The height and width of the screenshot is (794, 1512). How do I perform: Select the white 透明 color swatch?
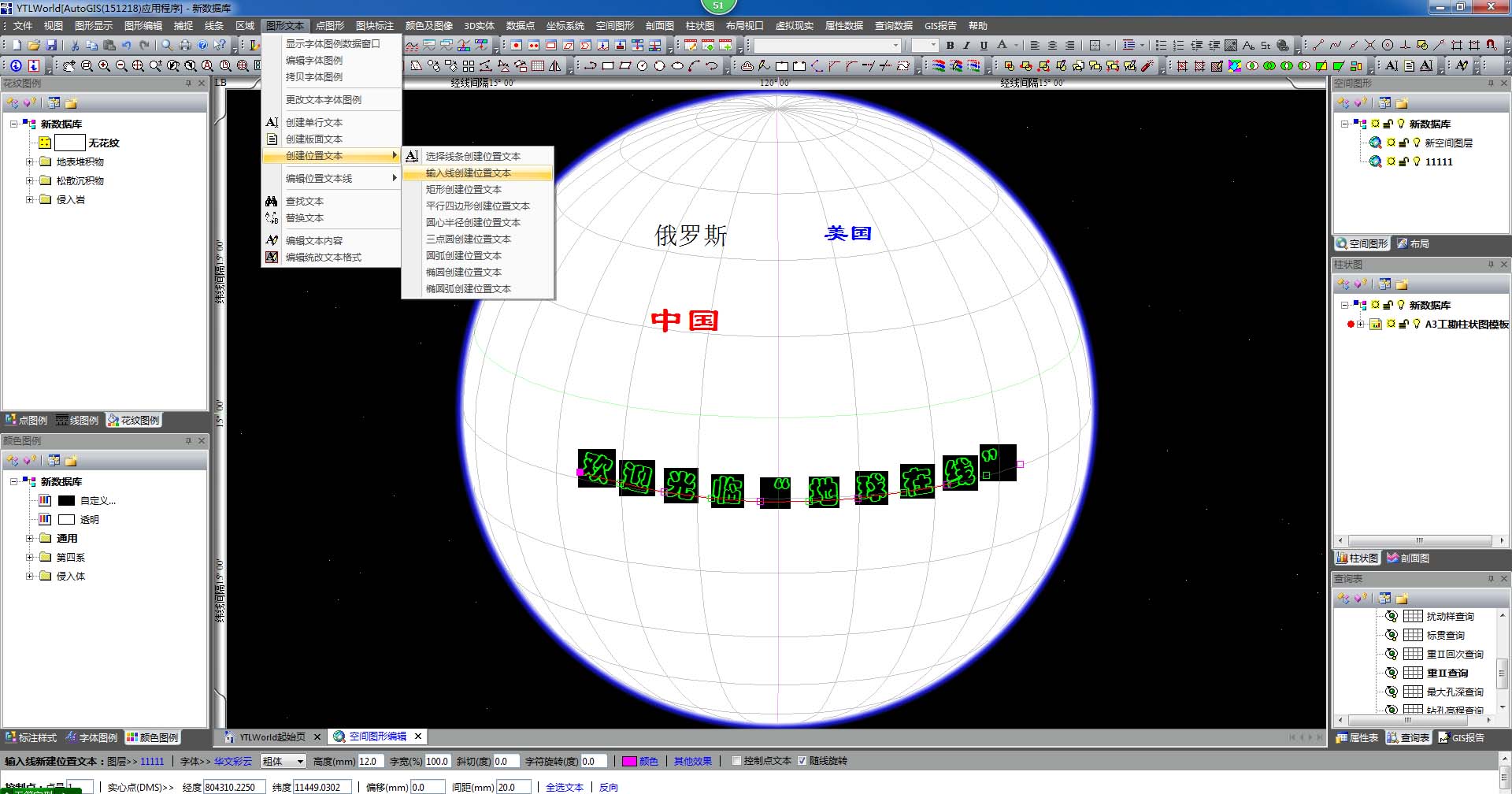67,519
